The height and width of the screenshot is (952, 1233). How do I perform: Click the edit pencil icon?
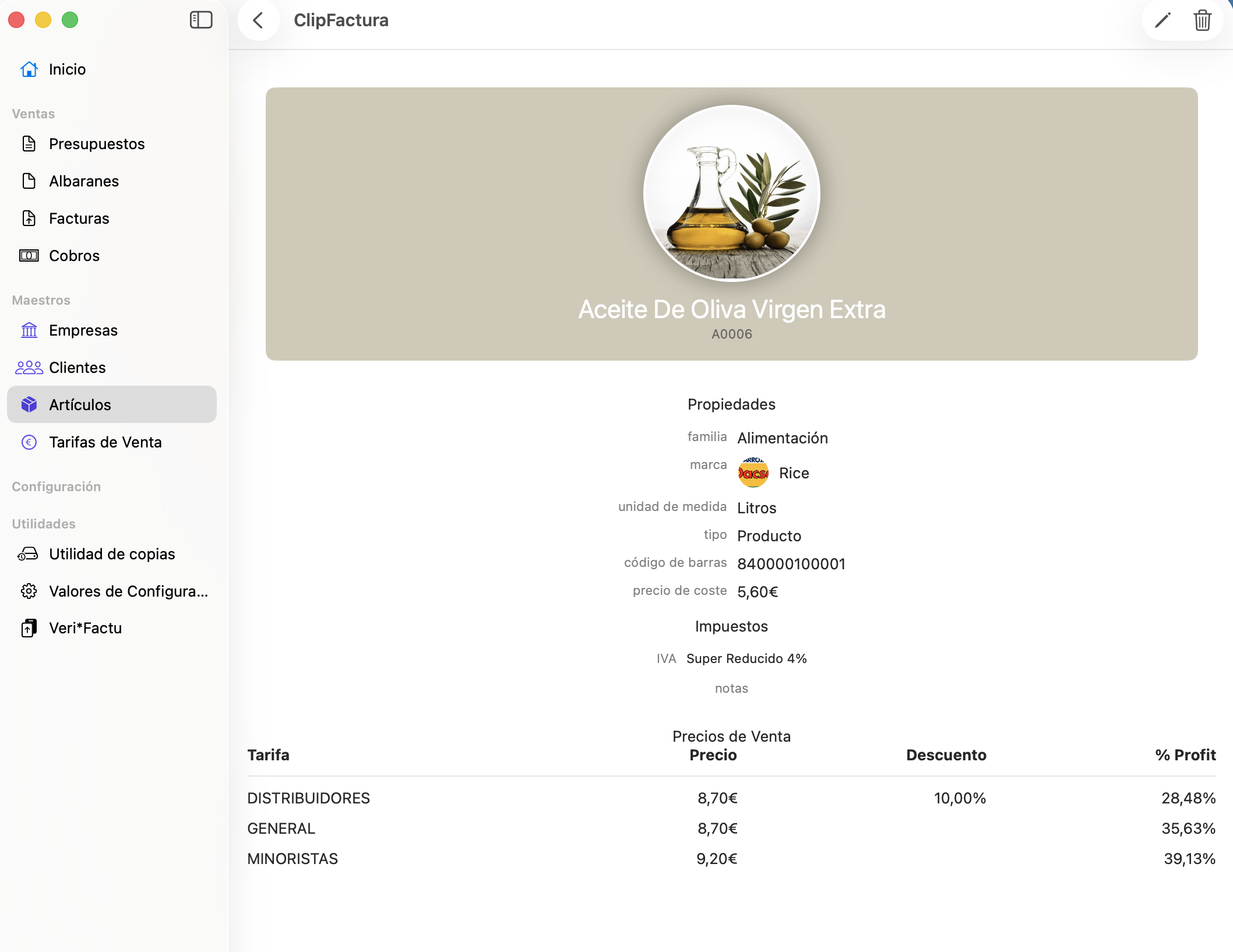(x=1162, y=20)
